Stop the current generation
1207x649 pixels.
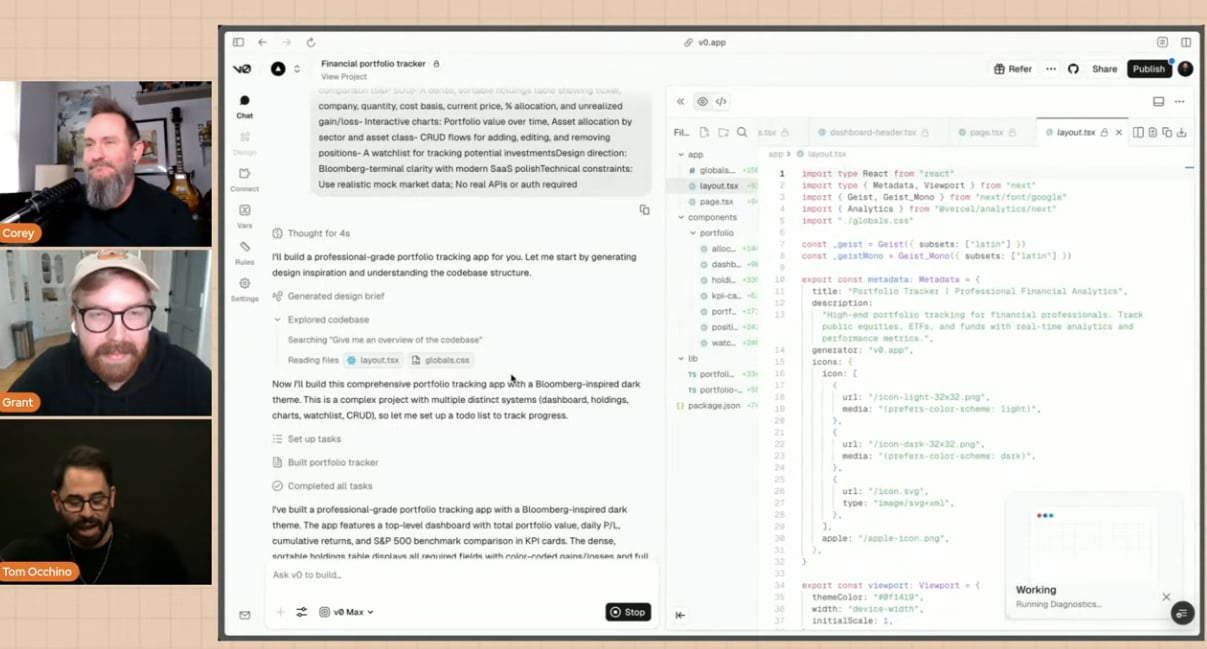coord(628,612)
